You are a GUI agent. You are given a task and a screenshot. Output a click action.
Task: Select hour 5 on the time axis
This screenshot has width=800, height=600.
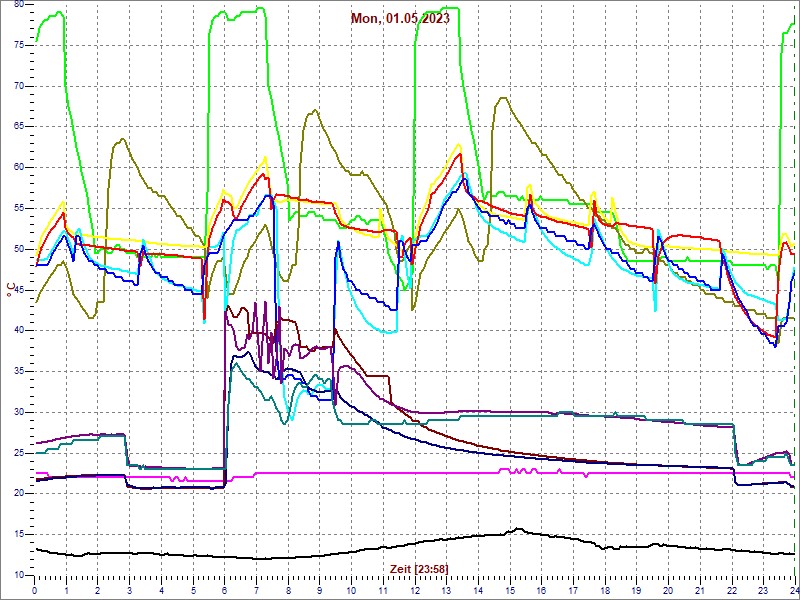pyautogui.click(x=193, y=589)
